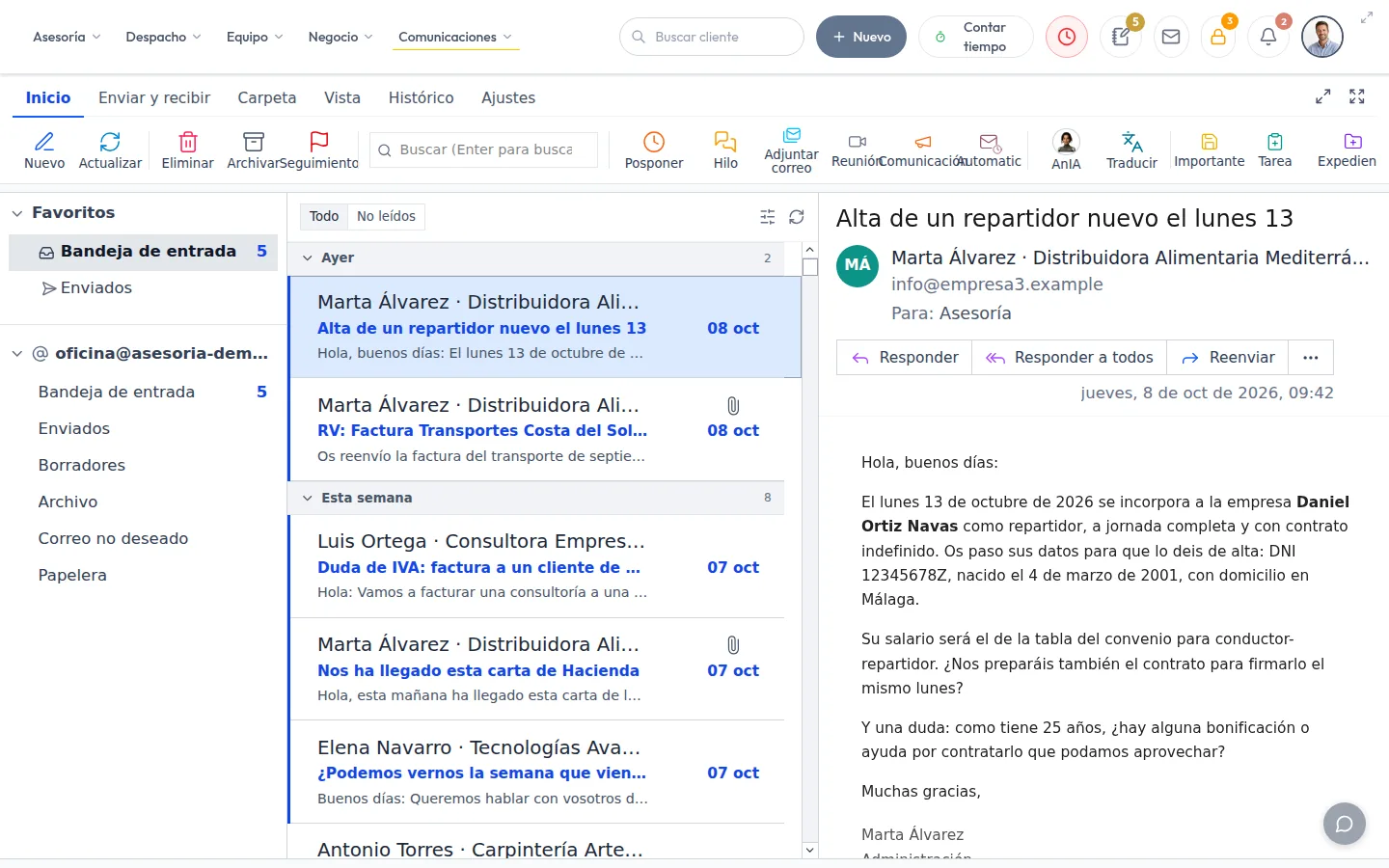Go to the Ajustes tab
Image resolution: width=1389 pixels, height=868 pixels.
pos(508,97)
